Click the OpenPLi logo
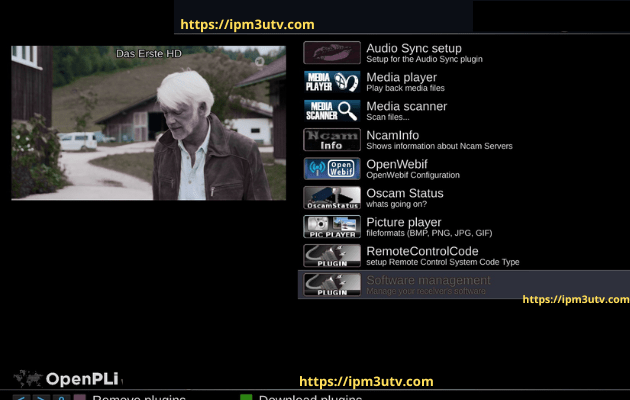Viewport: 630px width, 400px height. point(67,379)
